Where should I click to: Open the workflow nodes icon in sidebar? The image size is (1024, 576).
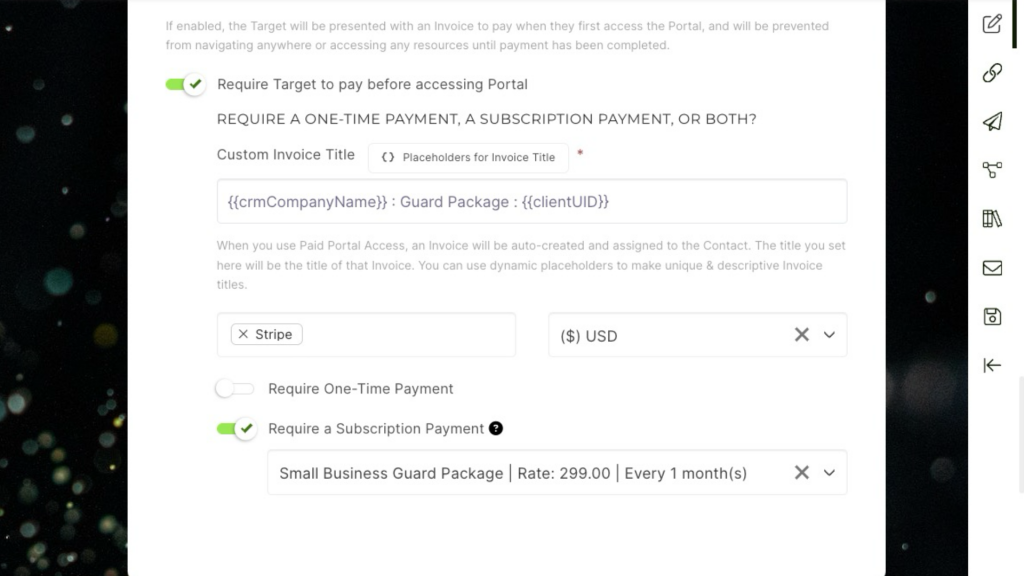pyautogui.click(x=992, y=170)
